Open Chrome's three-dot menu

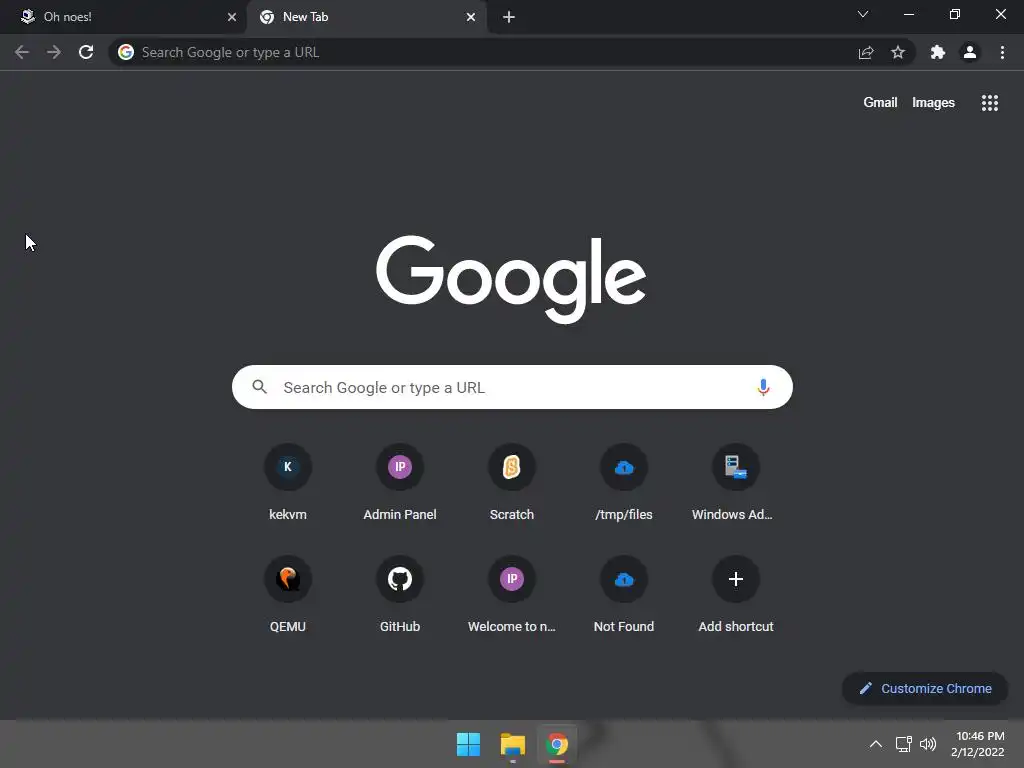coord(1002,52)
